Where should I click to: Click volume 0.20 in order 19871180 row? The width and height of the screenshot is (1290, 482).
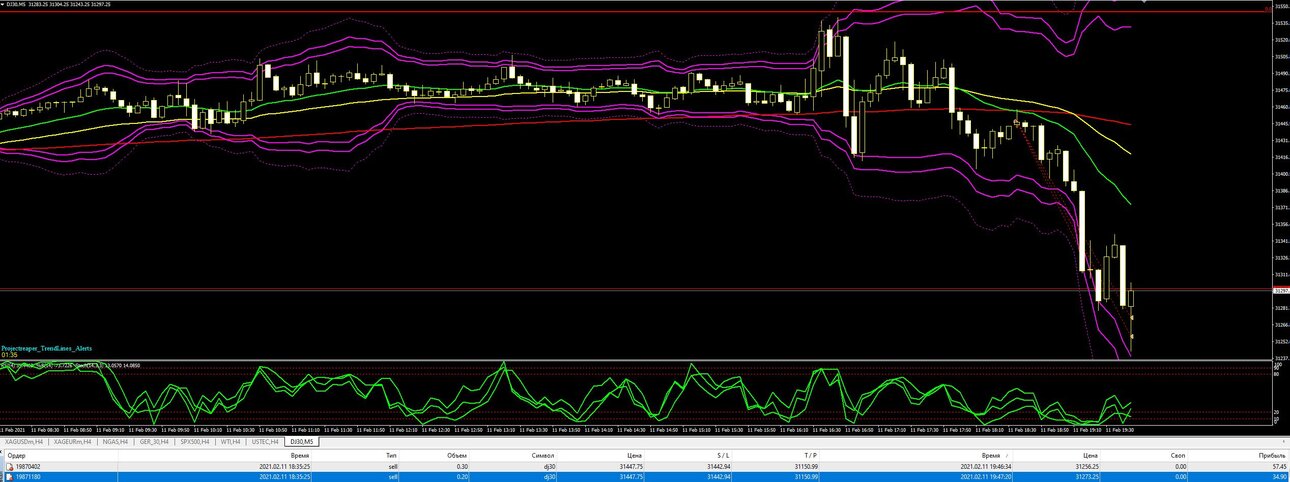tap(461, 477)
